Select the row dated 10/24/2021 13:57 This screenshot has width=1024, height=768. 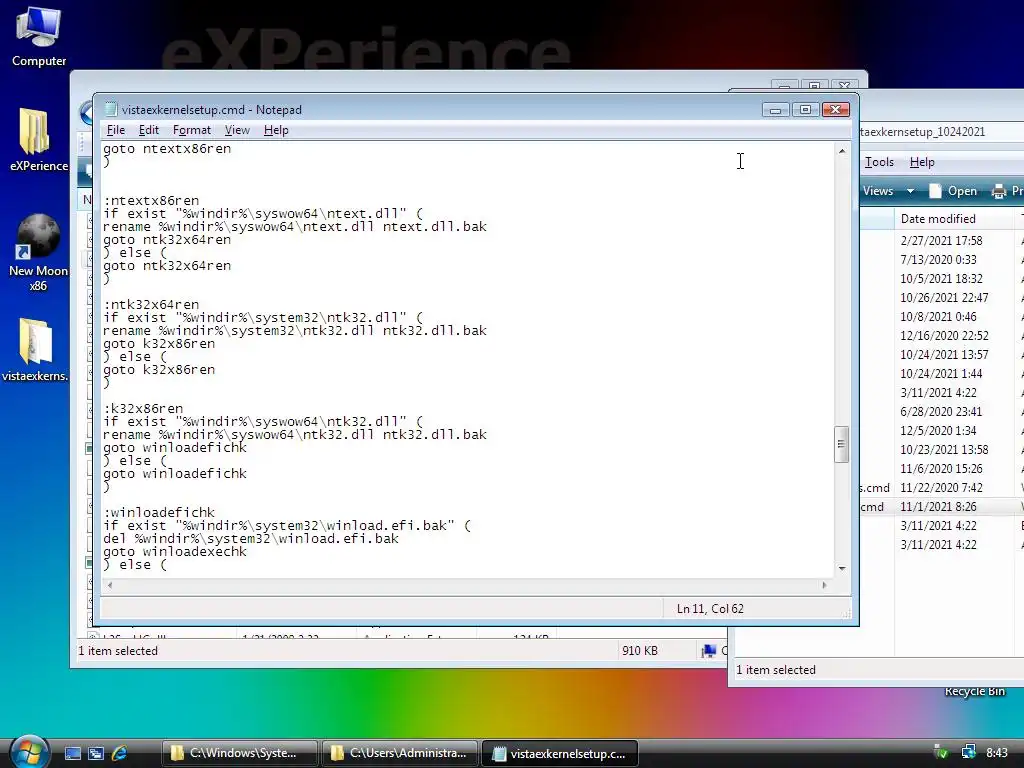tap(944, 354)
